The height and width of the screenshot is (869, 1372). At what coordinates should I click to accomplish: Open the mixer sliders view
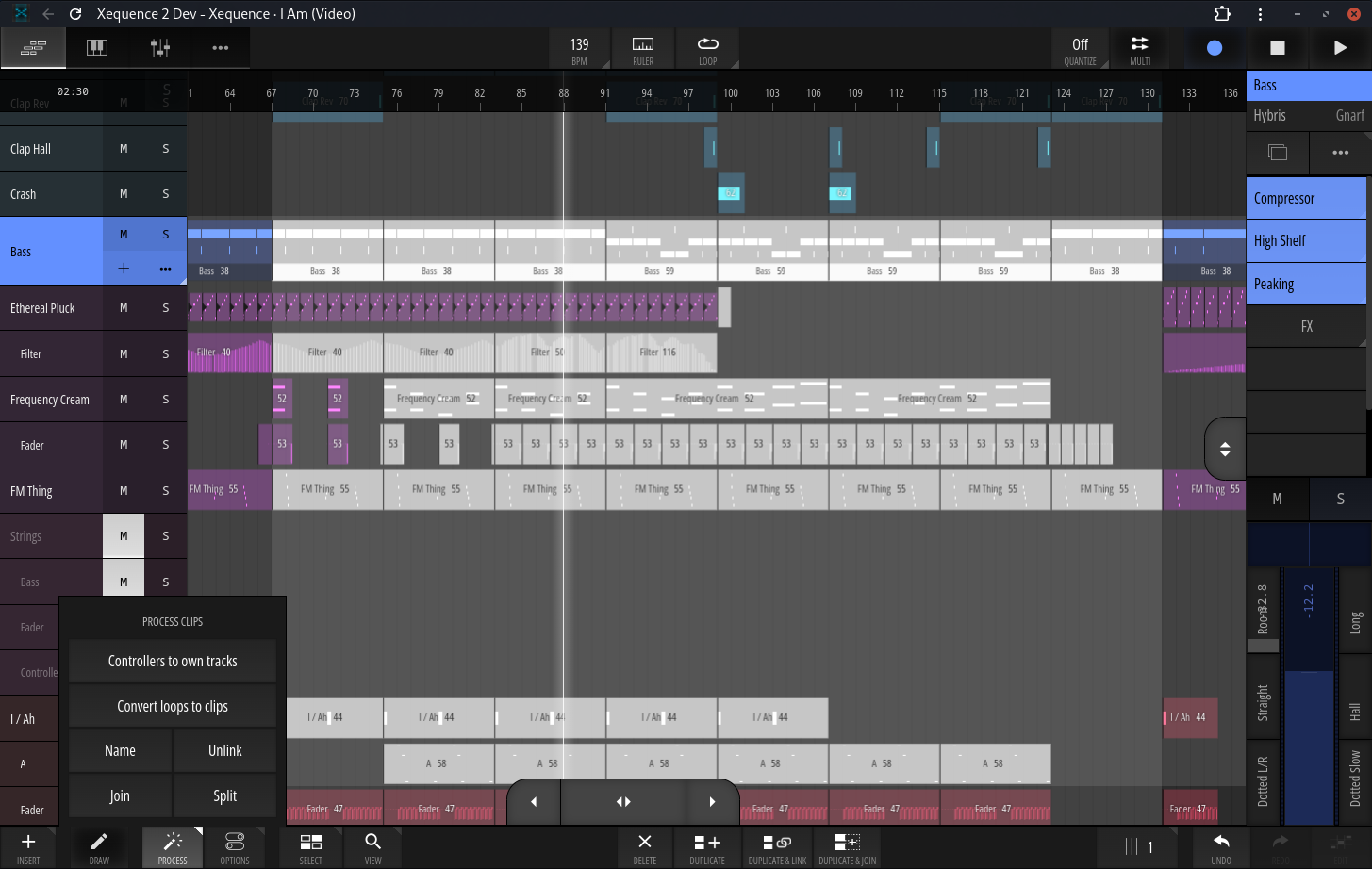tap(160, 48)
